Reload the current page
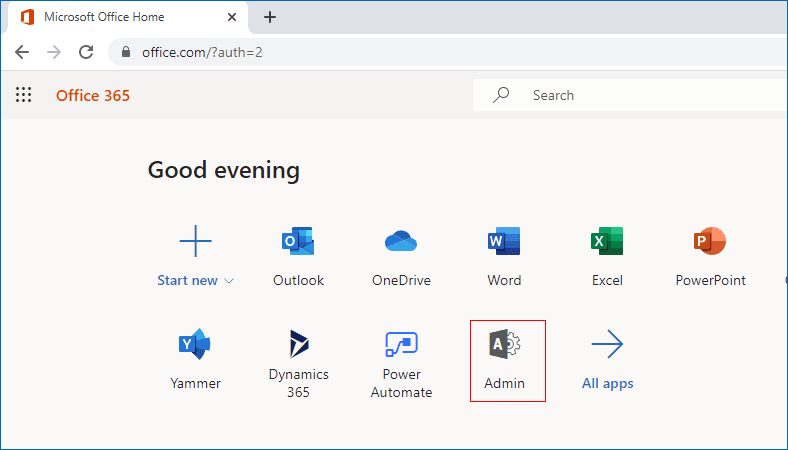Image resolution: width=788 pixels, height=450 pixels. tap(86, 52)
